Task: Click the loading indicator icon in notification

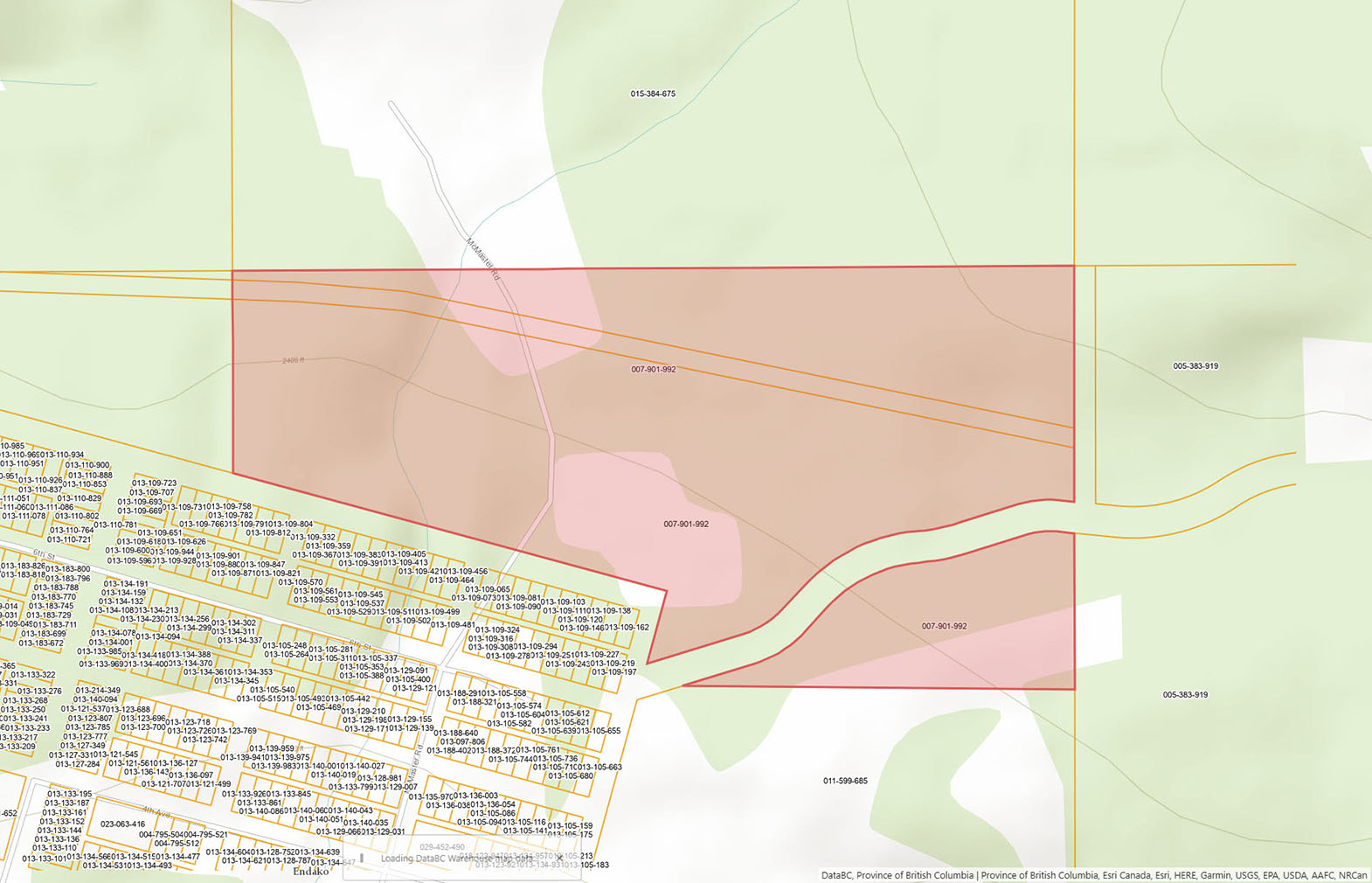Action: 362,859
